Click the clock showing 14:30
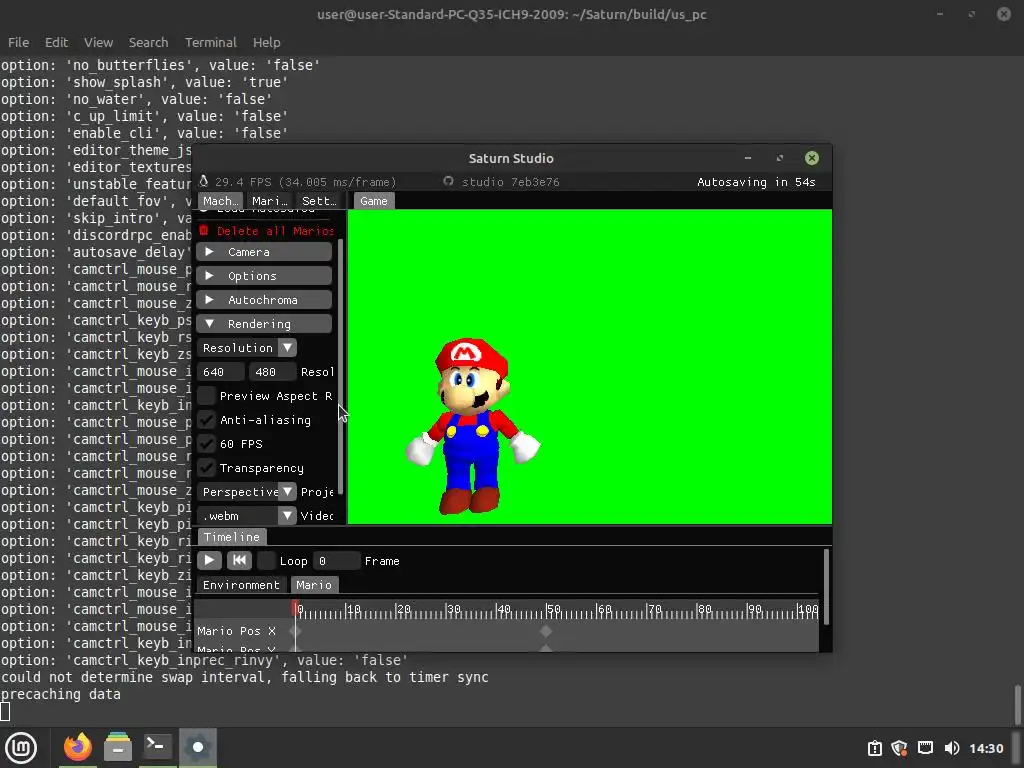The image size is (1024, 768). pos(985,748)
